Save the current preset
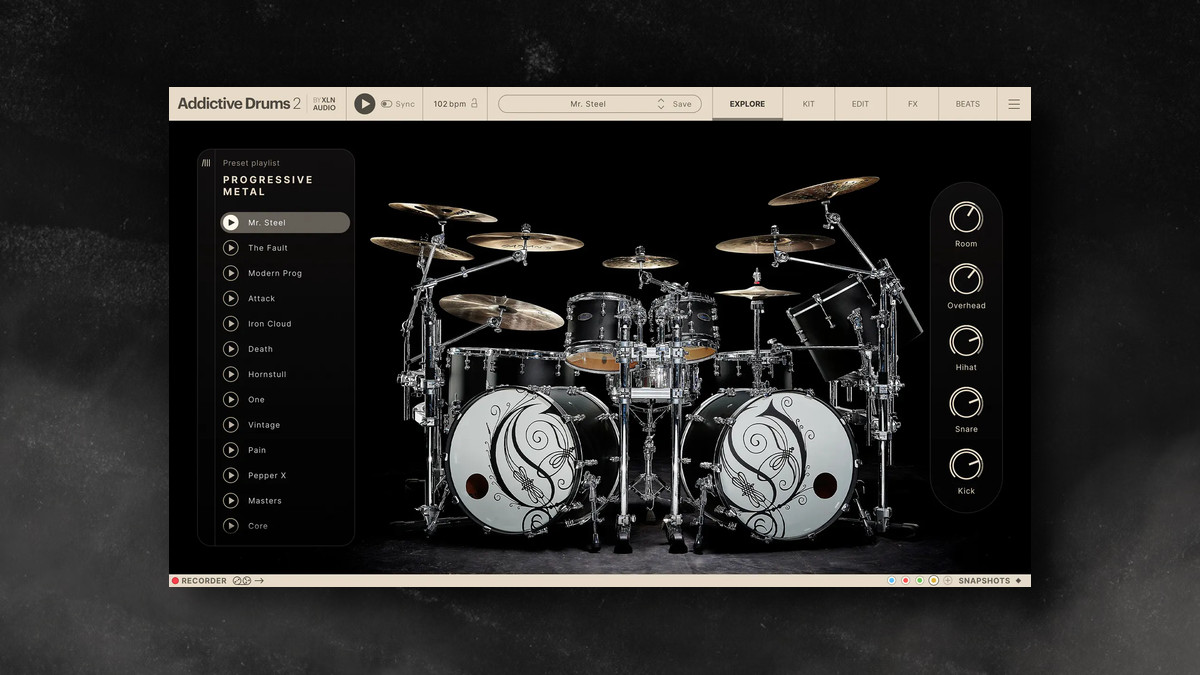The image size is (1200, 675). tap(682, 104)
